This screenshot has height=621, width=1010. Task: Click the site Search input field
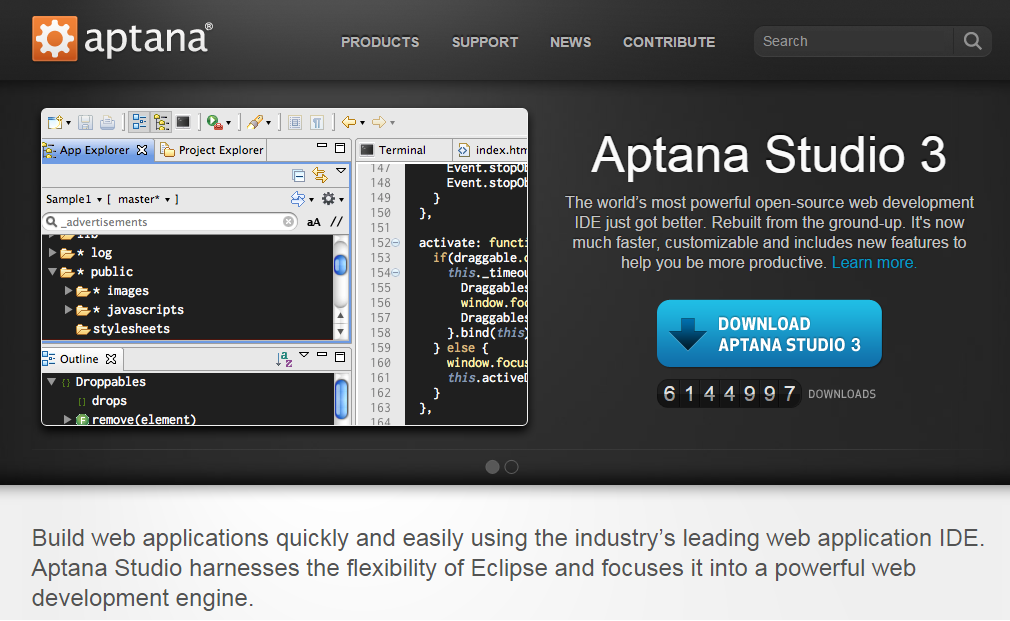tap(853, 41)
